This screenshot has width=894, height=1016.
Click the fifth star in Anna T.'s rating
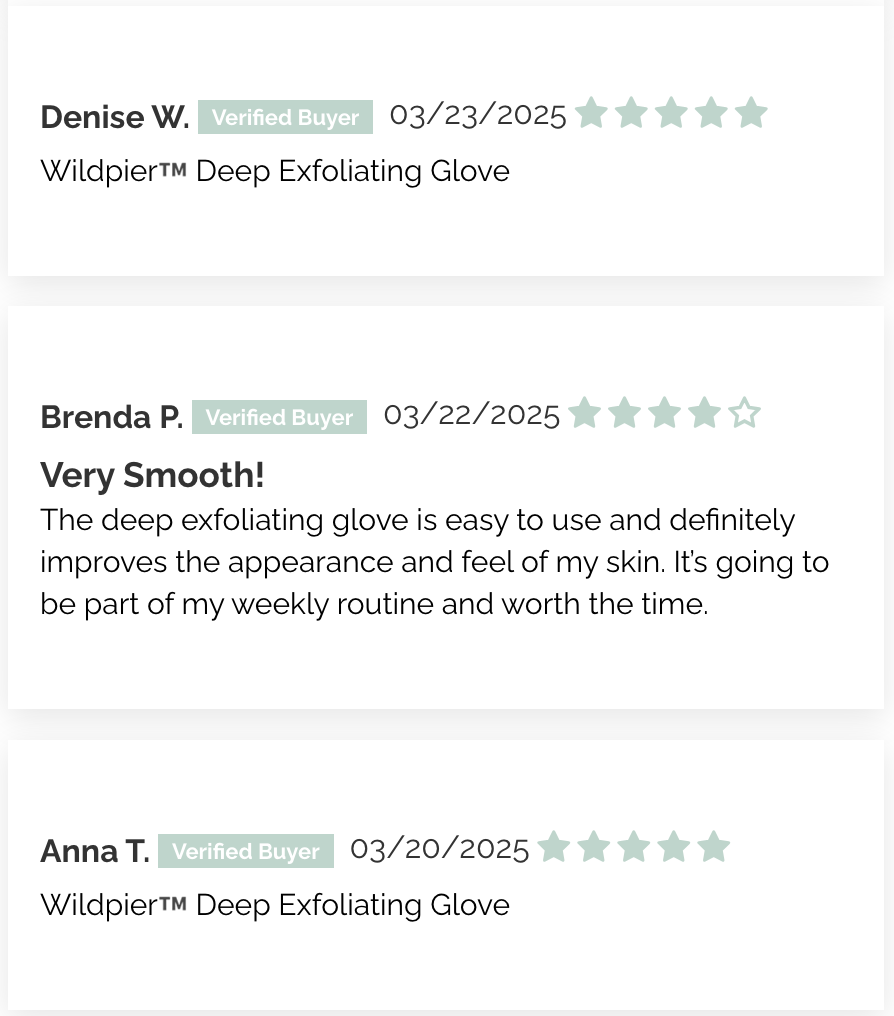(x=714, y=846)
